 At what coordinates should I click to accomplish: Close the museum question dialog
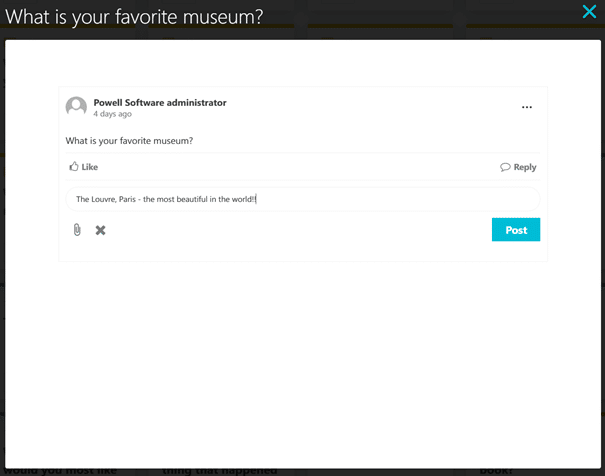pos(589,12)
